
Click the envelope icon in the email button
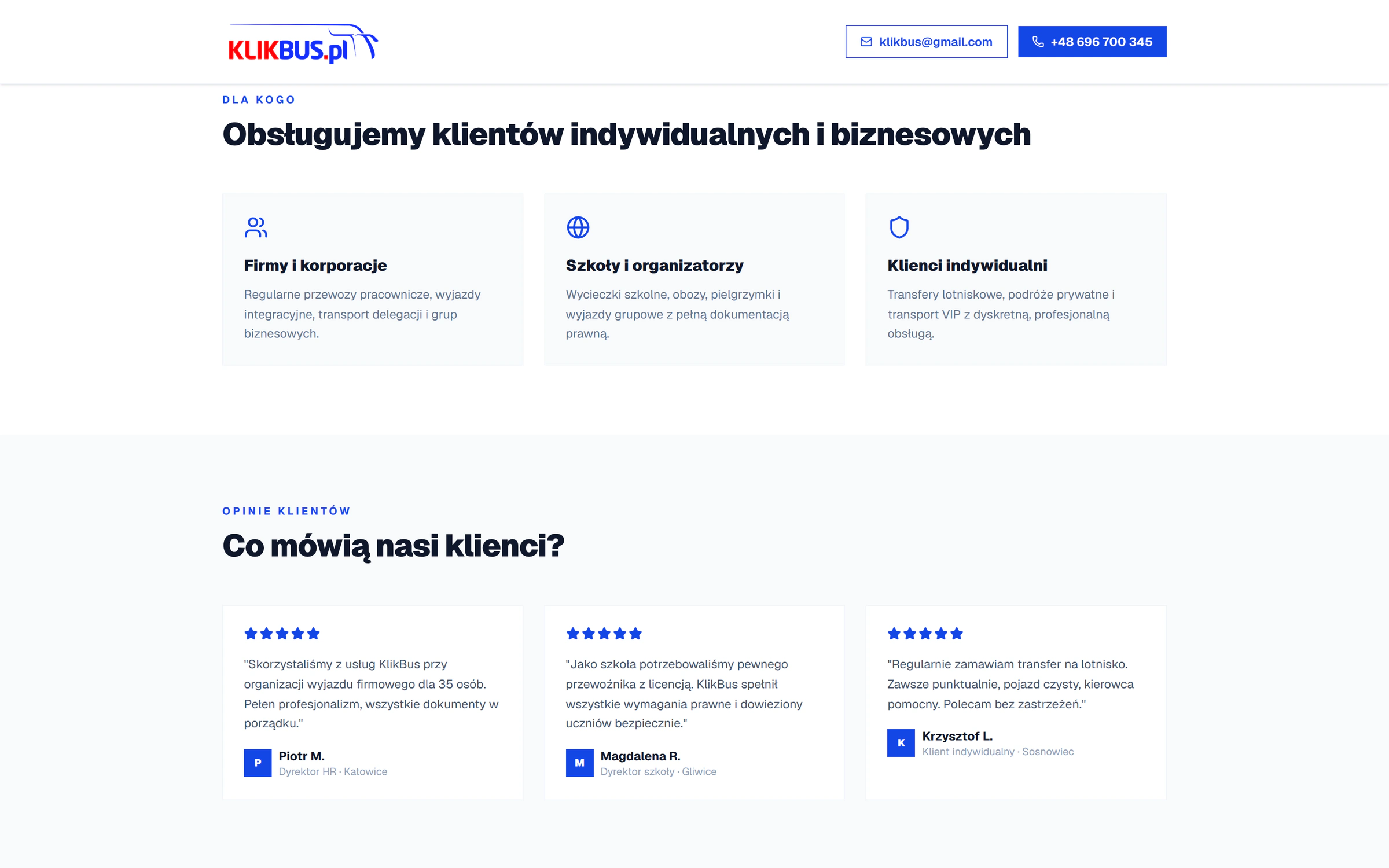[x=866, y=42]
